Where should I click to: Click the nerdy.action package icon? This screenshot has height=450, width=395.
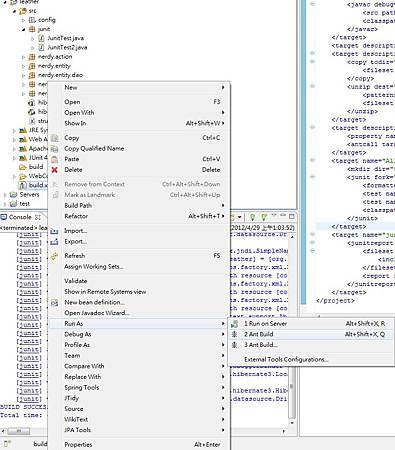tap(32, 57)
